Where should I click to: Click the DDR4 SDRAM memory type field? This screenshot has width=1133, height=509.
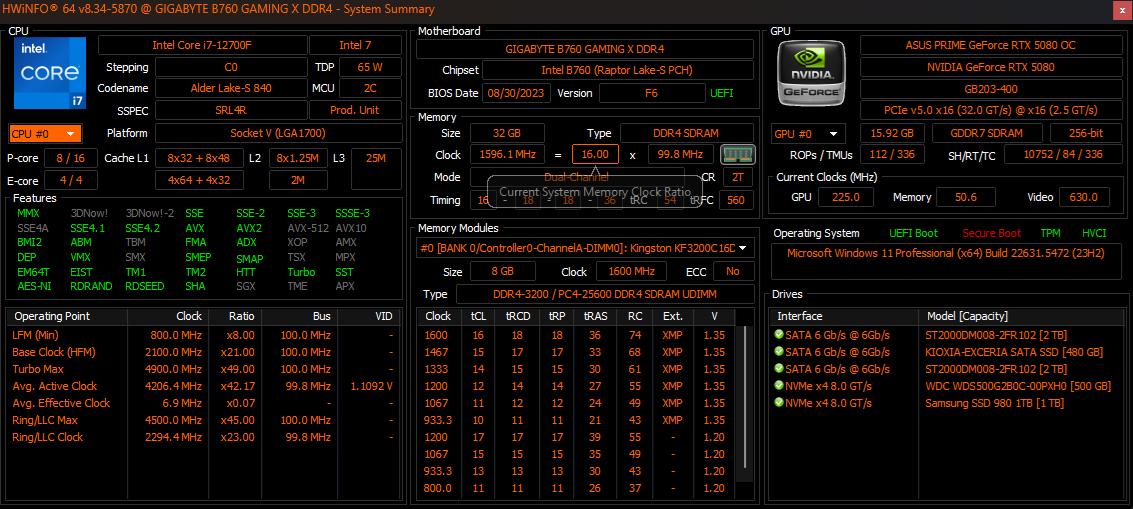click(x=687, y=133)
